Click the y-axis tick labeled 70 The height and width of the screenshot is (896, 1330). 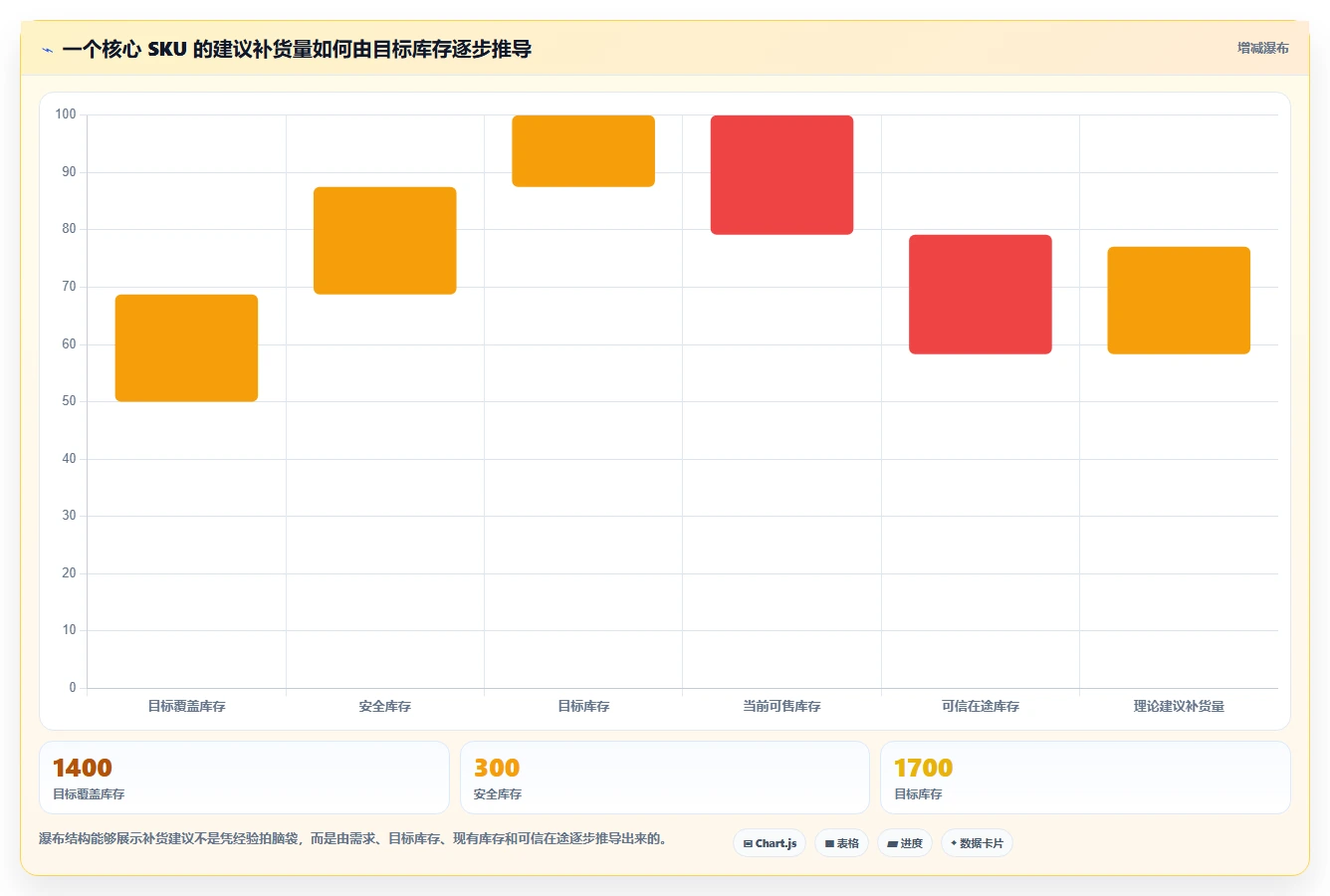click(x=69, y=287)
